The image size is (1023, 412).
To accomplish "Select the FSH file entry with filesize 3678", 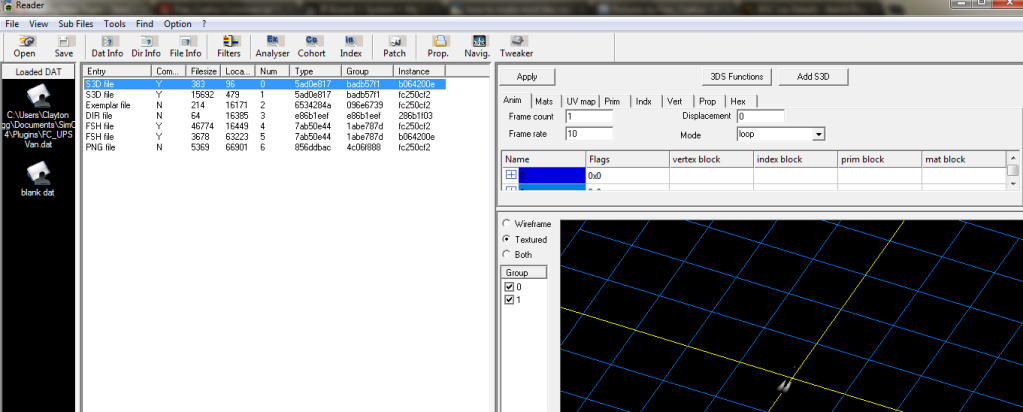I will [x=264, y=136].
